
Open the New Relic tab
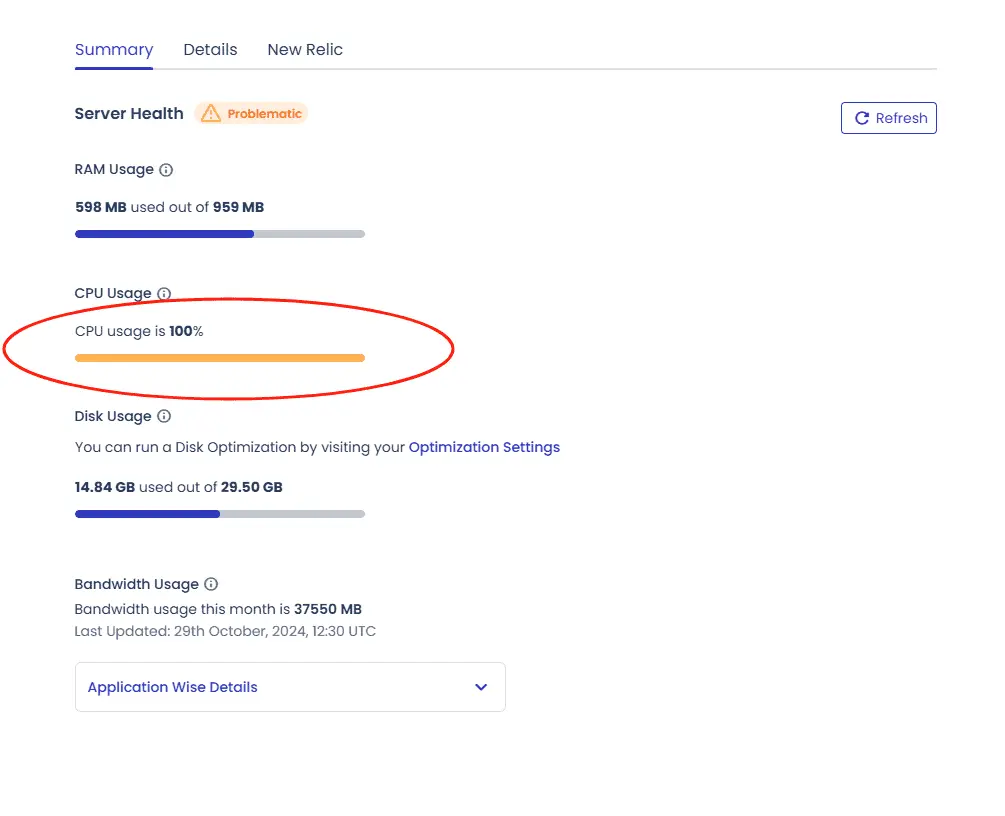[x=305, y=49]
